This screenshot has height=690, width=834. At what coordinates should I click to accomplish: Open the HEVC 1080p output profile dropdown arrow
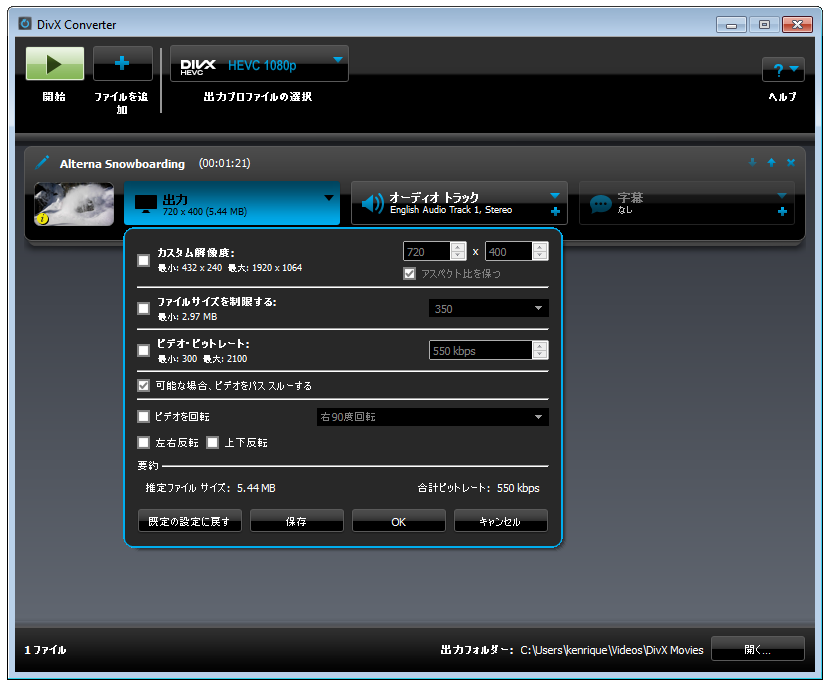338,60
